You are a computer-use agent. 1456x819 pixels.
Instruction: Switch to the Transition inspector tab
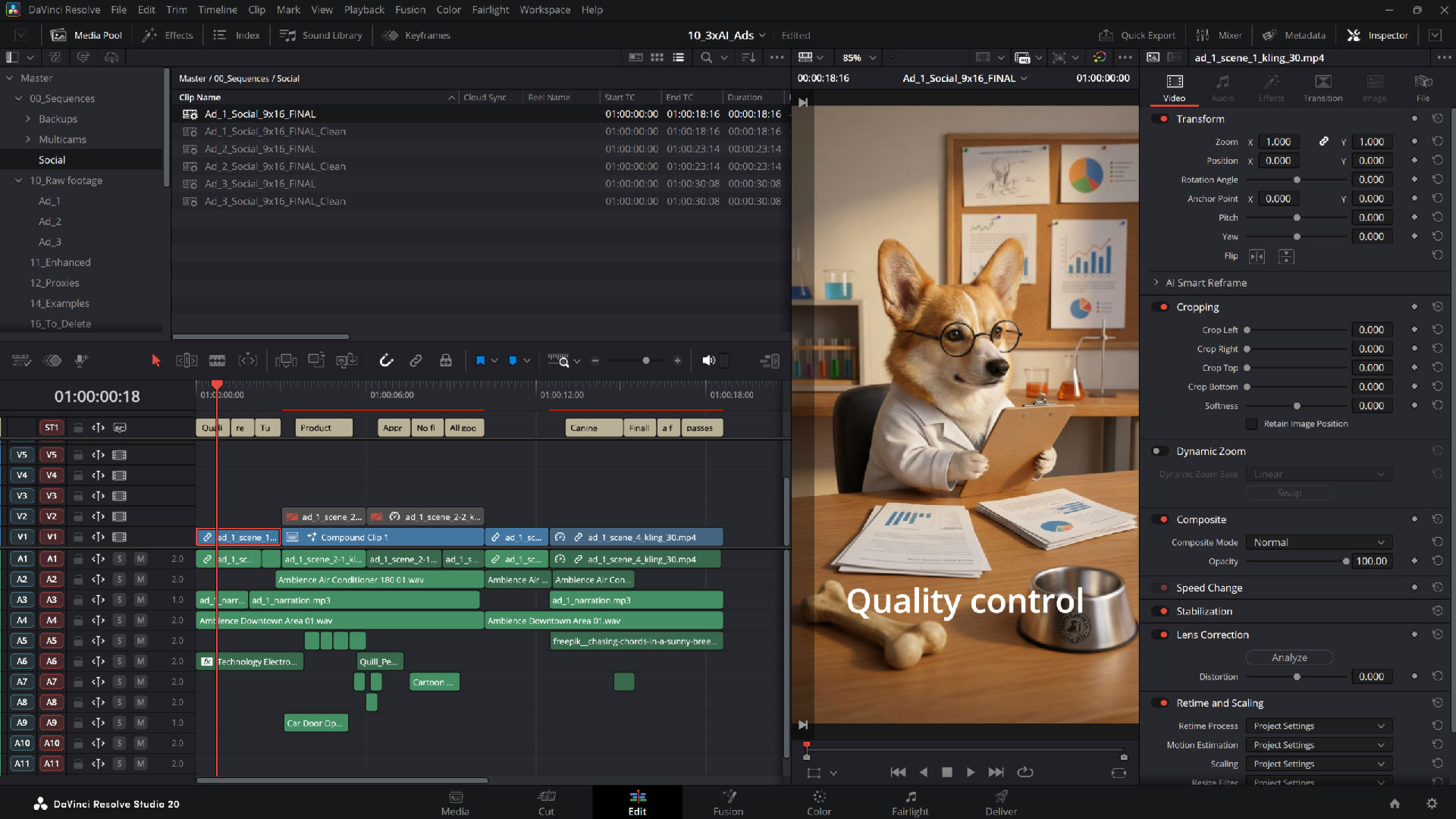click(1323, 87)
